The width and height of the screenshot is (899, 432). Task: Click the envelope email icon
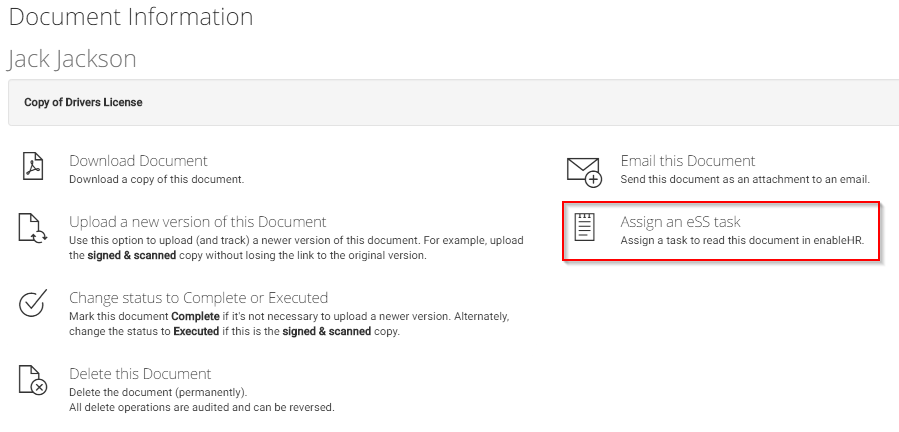pos(584,170)
